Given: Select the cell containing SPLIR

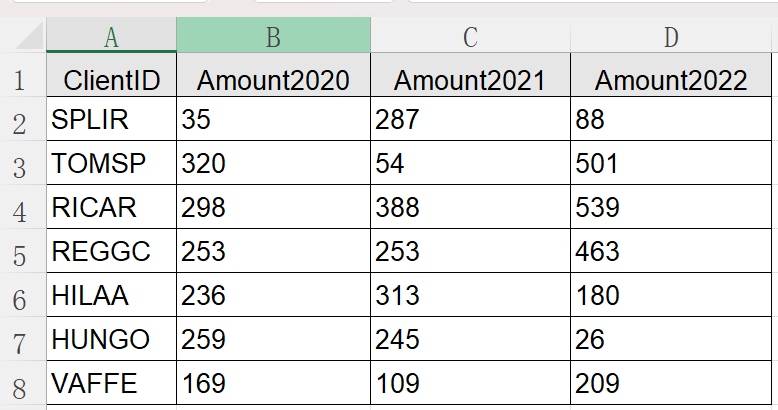Looking at the screenshot, I should coord(111,122).
